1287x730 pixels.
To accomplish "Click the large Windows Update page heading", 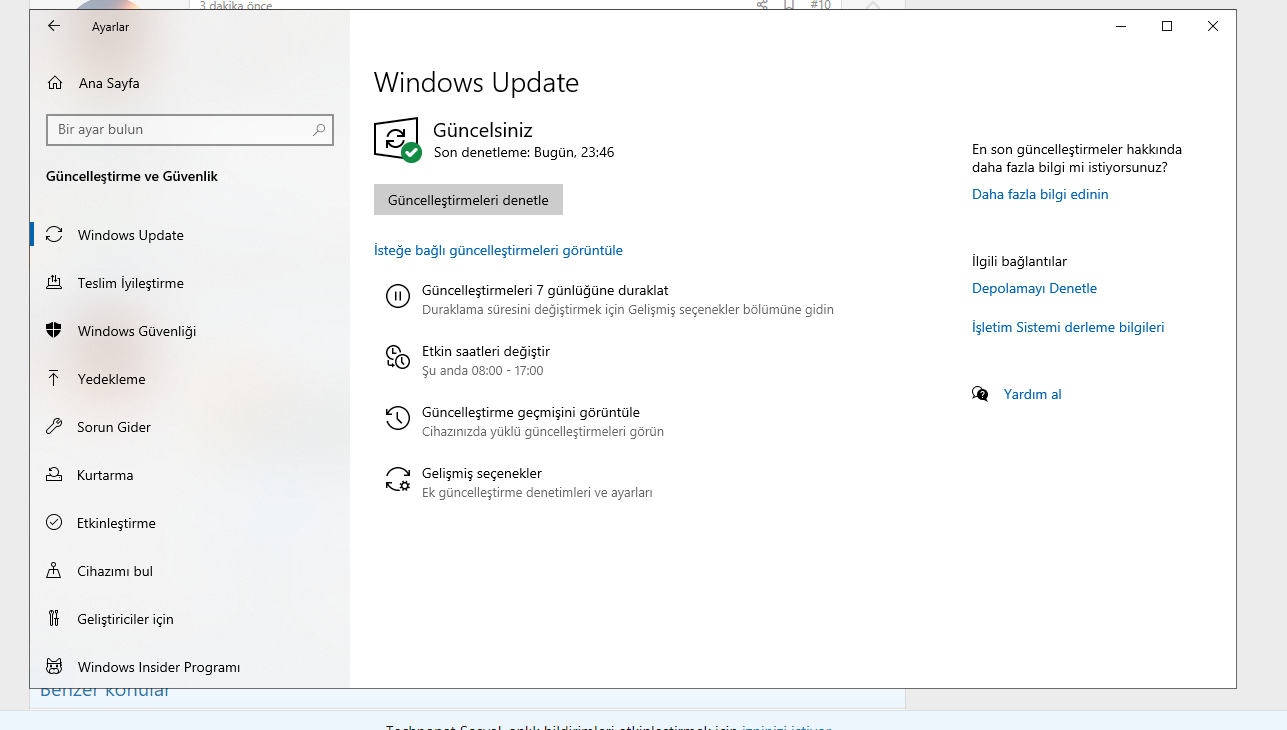I will point(476,82).
